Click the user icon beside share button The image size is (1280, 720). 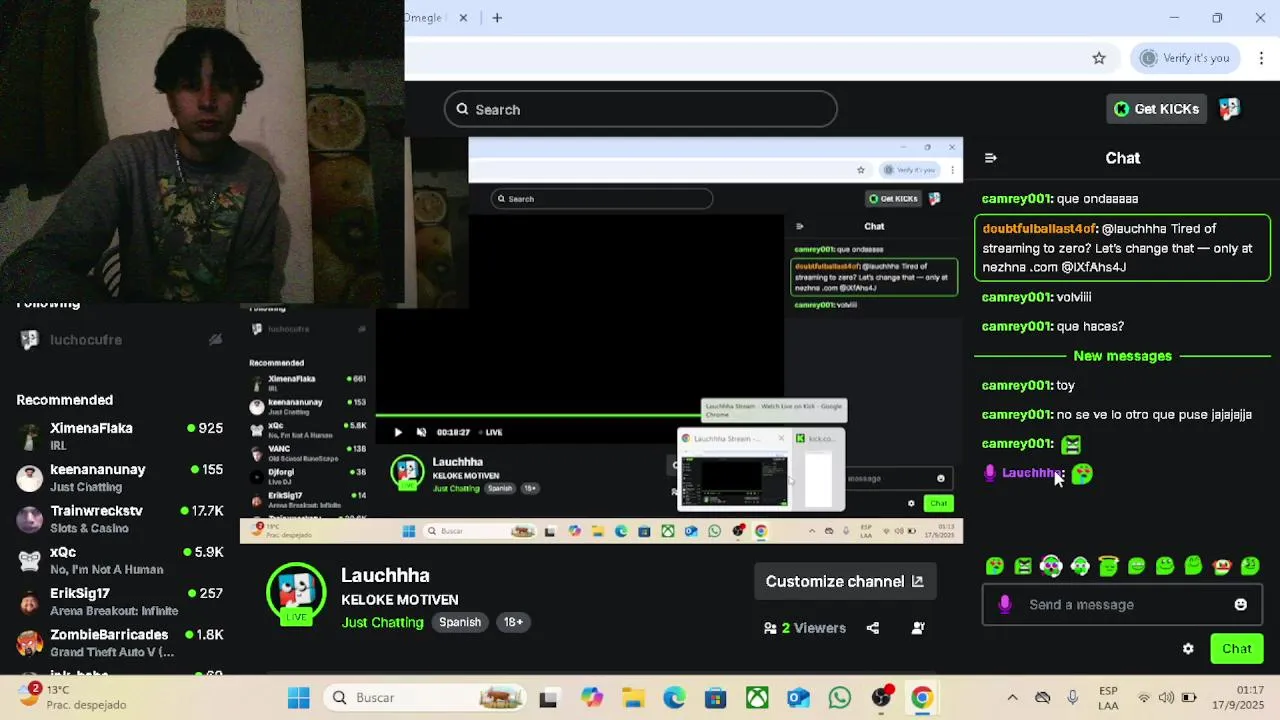tap(918, 628)
